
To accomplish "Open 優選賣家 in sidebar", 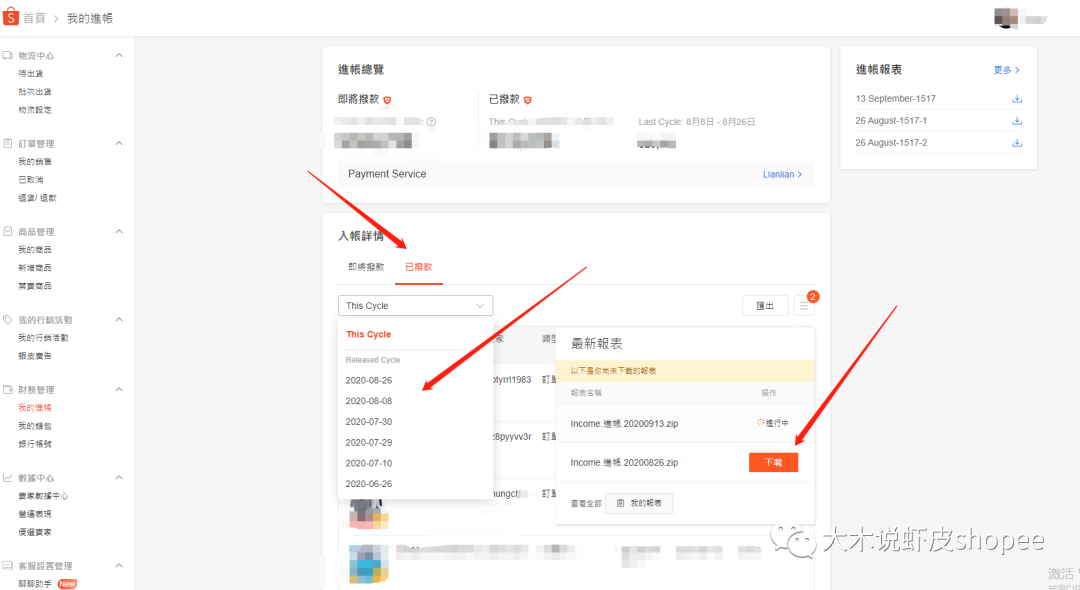I will [35, 532].
